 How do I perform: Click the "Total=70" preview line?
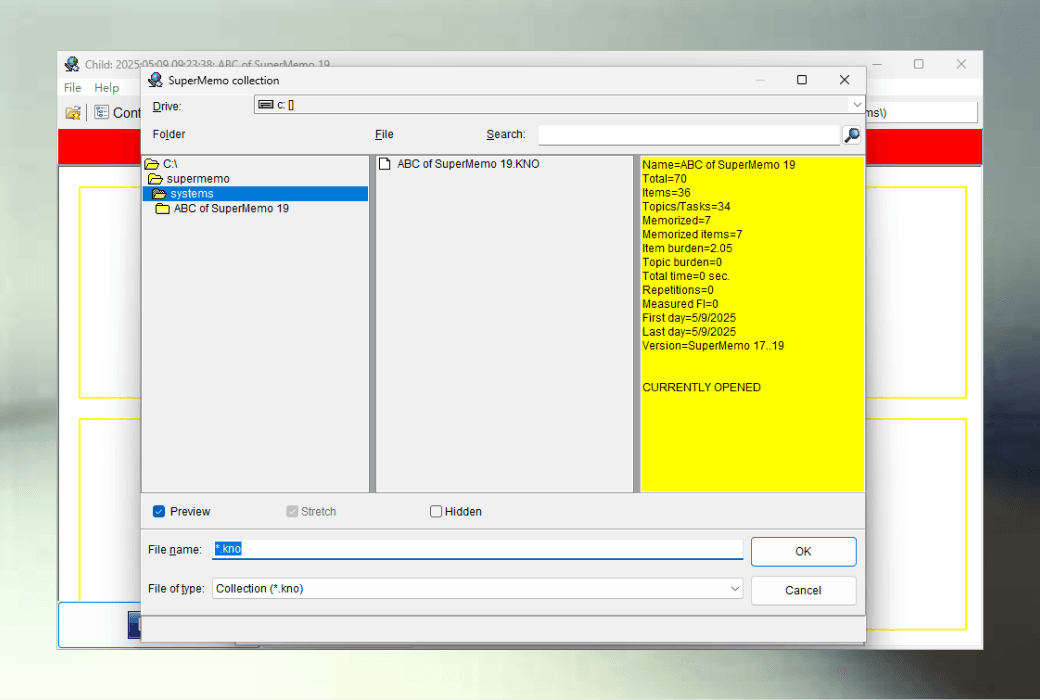[x=664, y=178]
